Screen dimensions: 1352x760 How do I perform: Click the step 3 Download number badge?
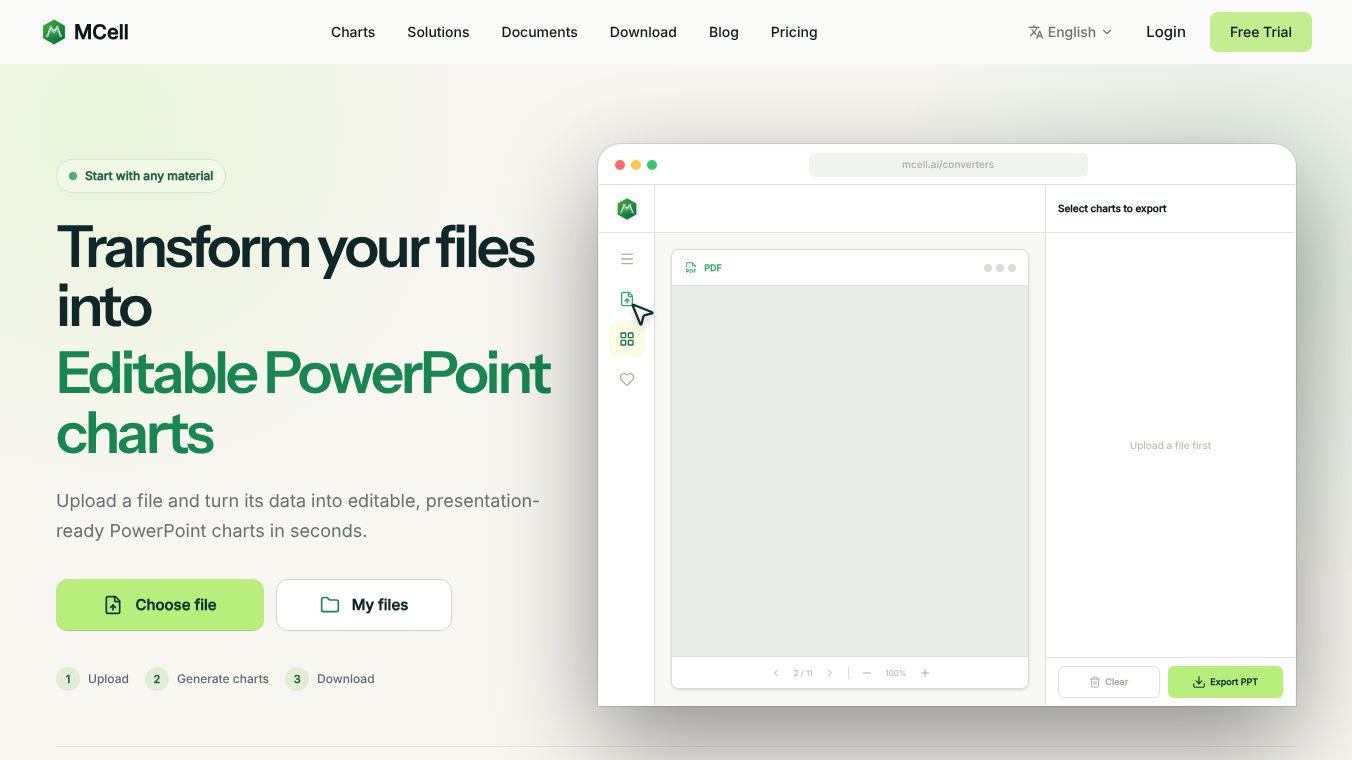click(x=297, y=679)
